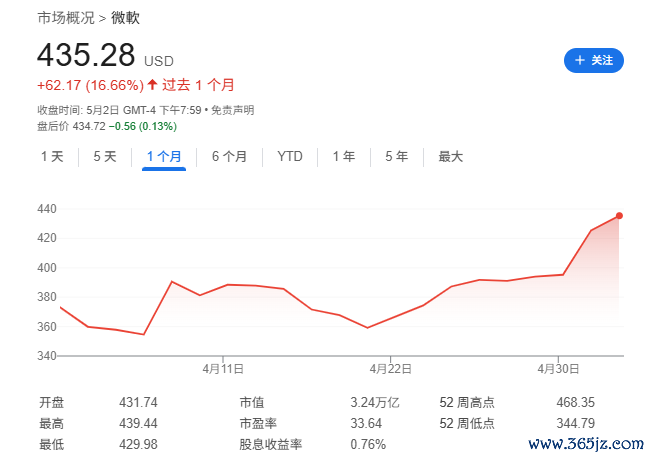
Task: Click the 400 y-axis label
Action: click(46, 268)
